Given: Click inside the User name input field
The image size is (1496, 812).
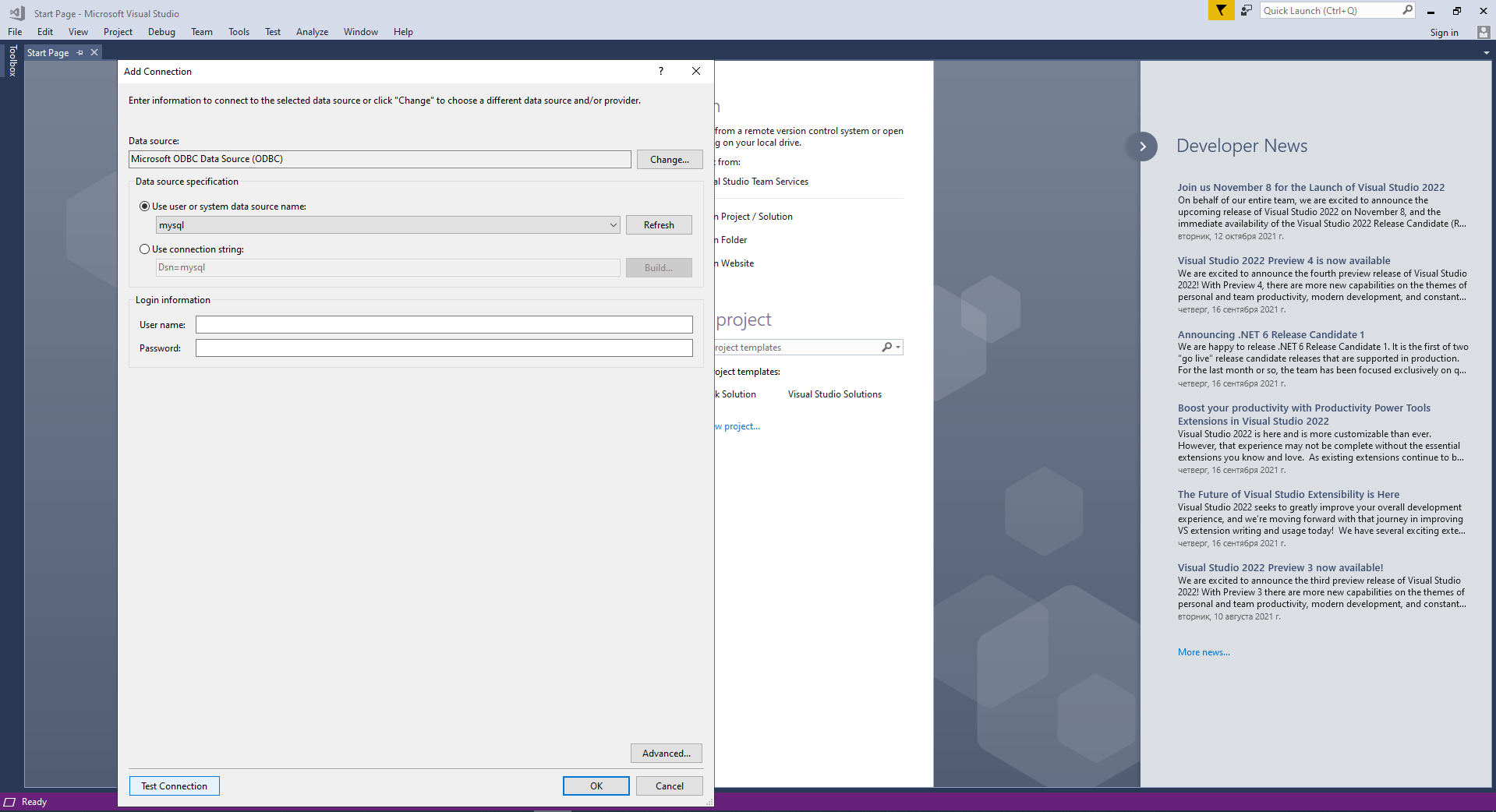Looking at the screenshot, I should pyautogui.click(x=443, y=324).
